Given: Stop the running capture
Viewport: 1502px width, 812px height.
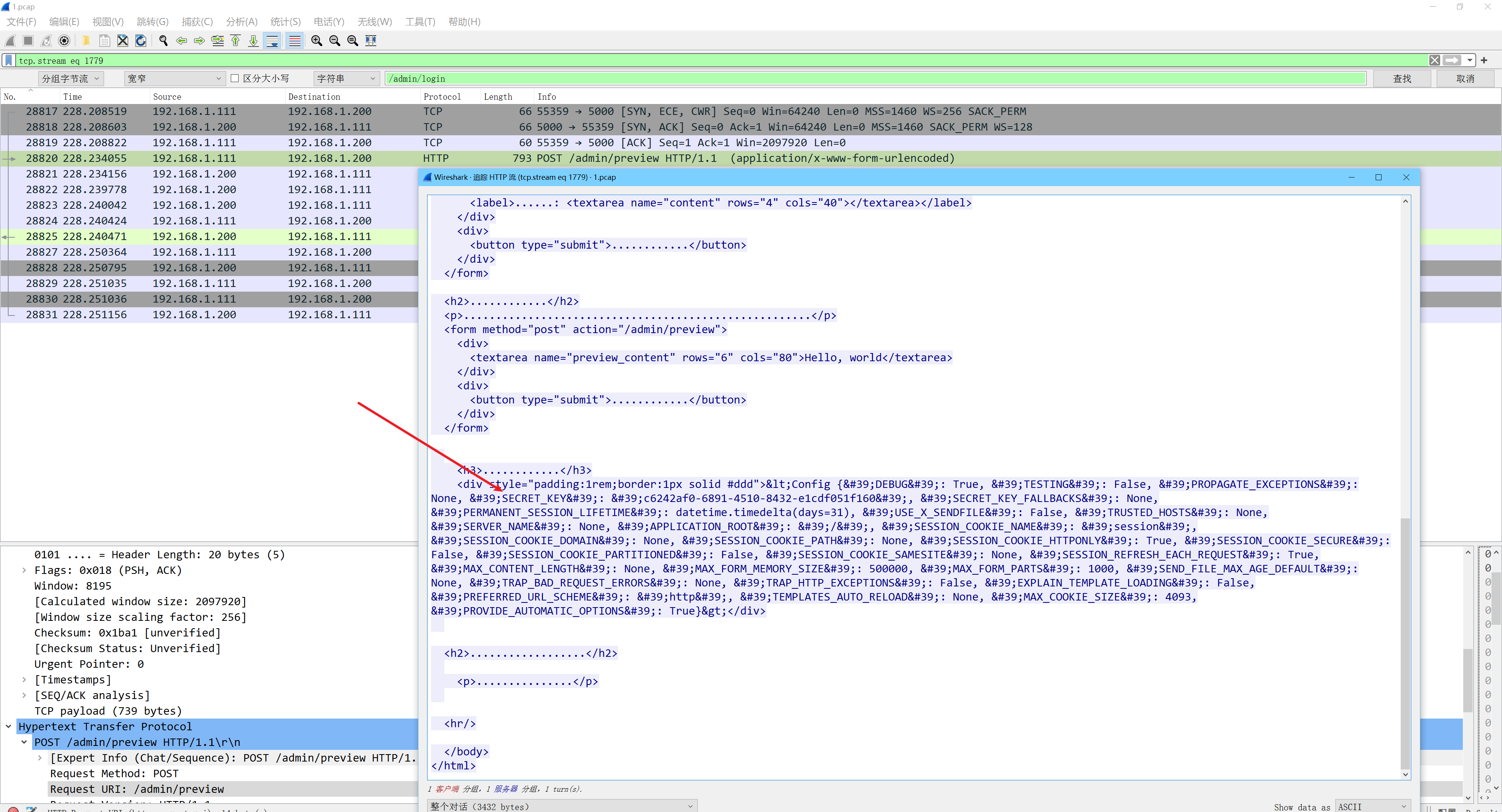Looking at the screenshot, I should [x=28, y=40].
